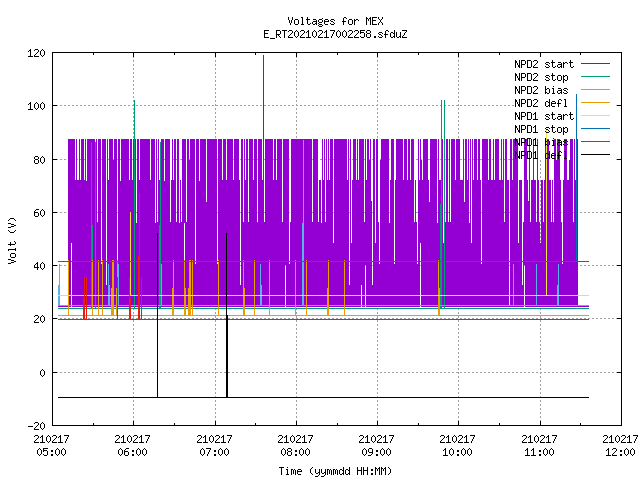Click the 'NPD2 defl' legend label
This screenshot has width=640, height=480.
point(541,103)
